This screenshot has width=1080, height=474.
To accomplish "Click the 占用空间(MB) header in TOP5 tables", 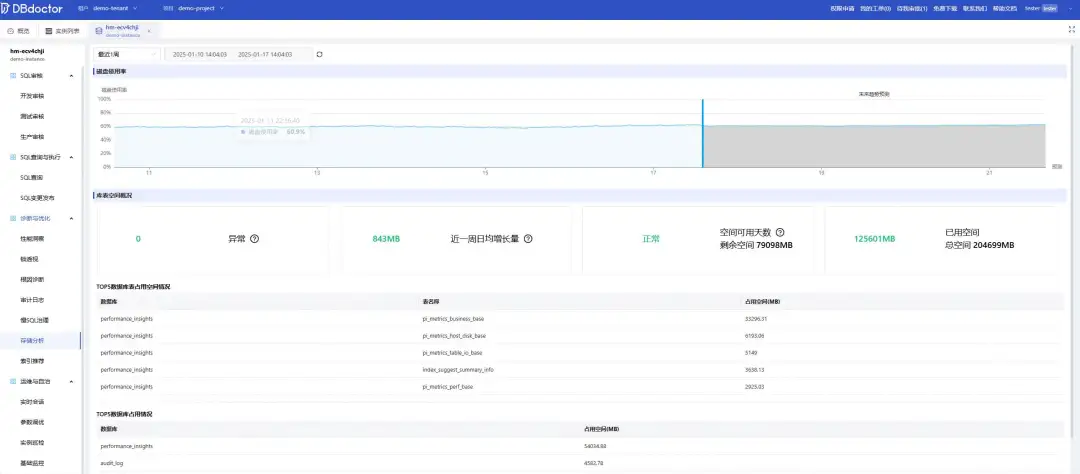I will (x=762, y=302).
